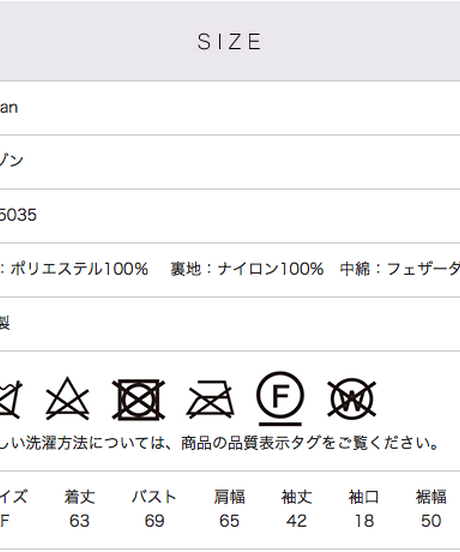The width and height of the screenshot is (460, 552).
Task: Click the do-not-iron crossed icon
Action: [210, 399]
